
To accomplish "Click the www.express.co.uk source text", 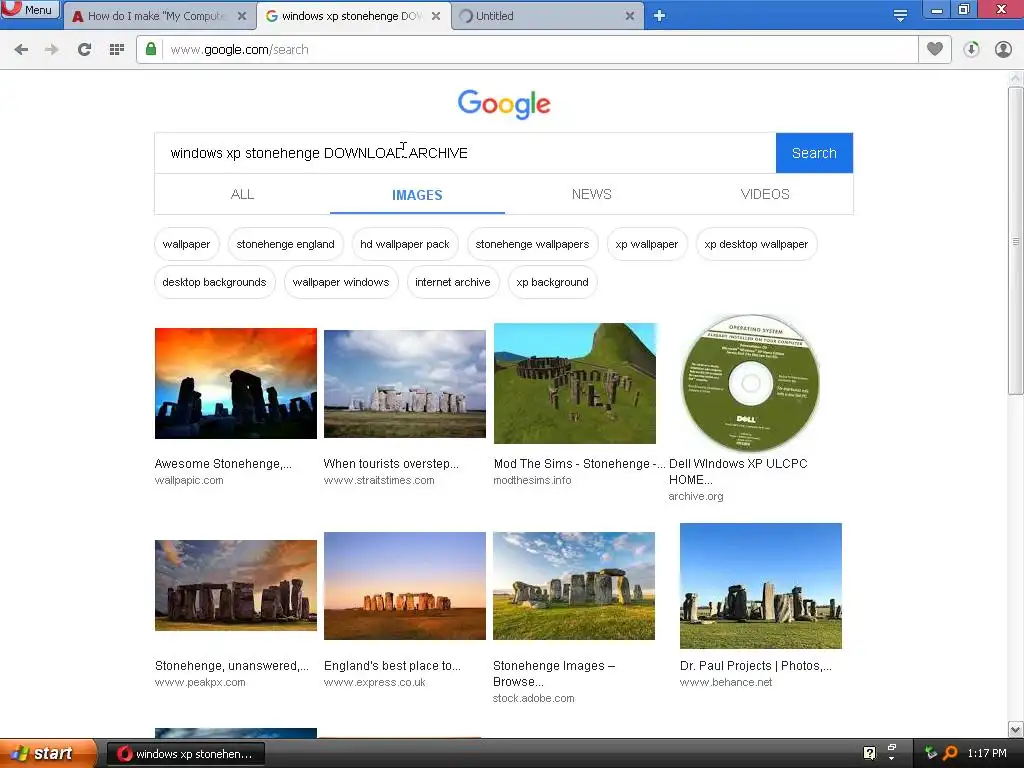I will coord(374,682).
